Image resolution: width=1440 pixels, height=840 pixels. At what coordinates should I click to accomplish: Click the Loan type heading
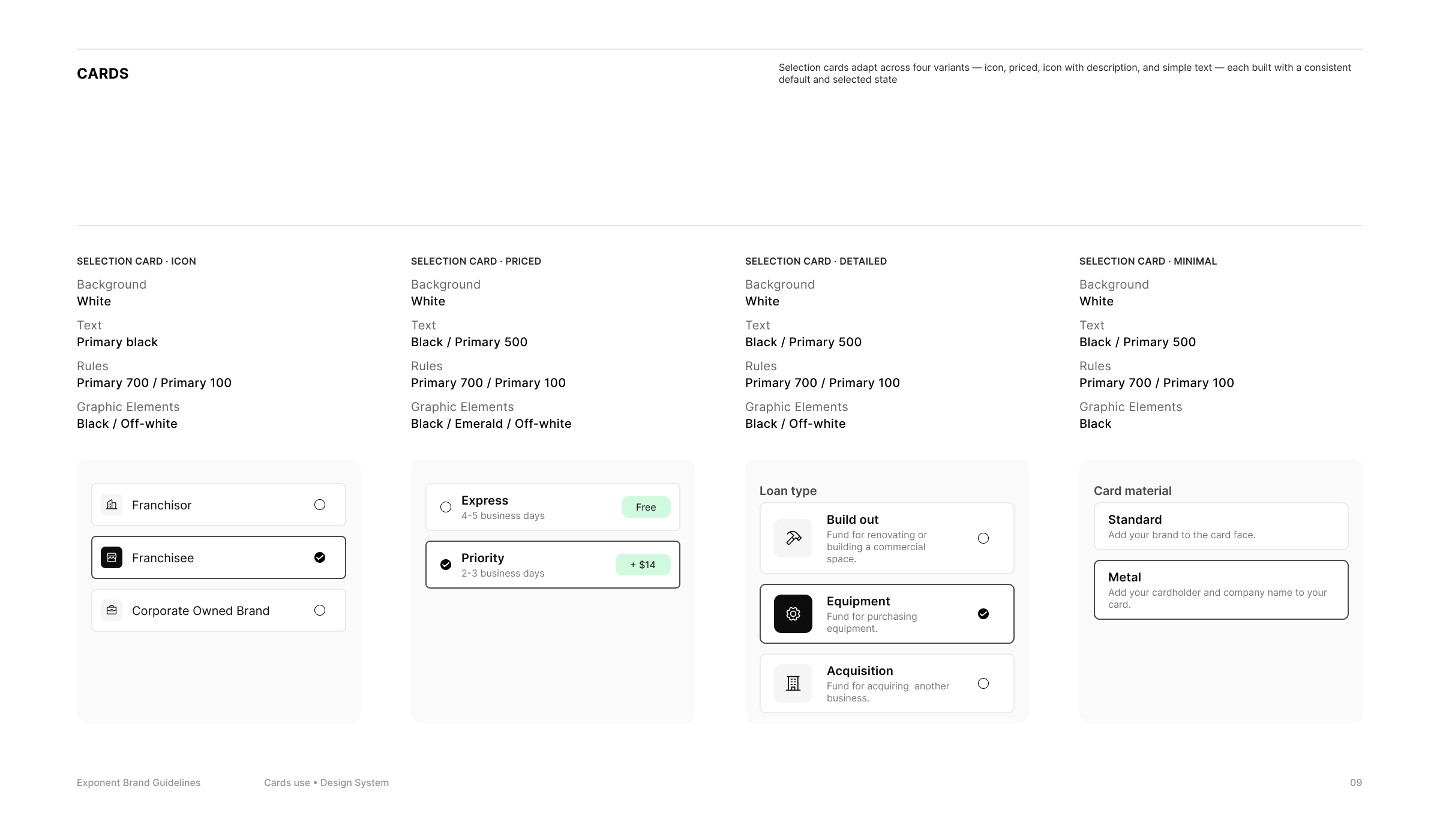point(788,491)
